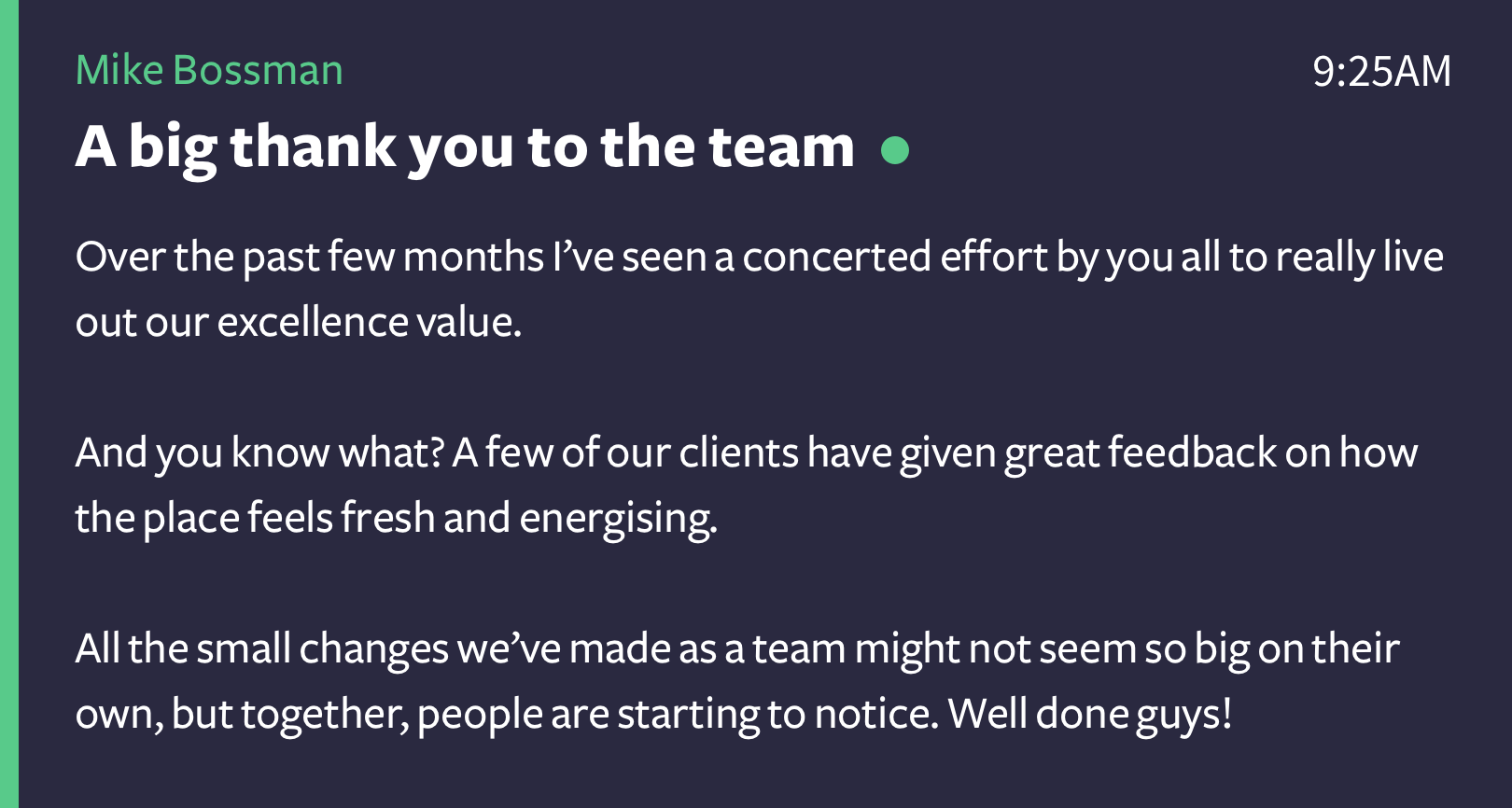Open the message titled A big thank you to the team
Image resolution: width=1512 pixels, height=808 pixels.
tap(465, 147)
